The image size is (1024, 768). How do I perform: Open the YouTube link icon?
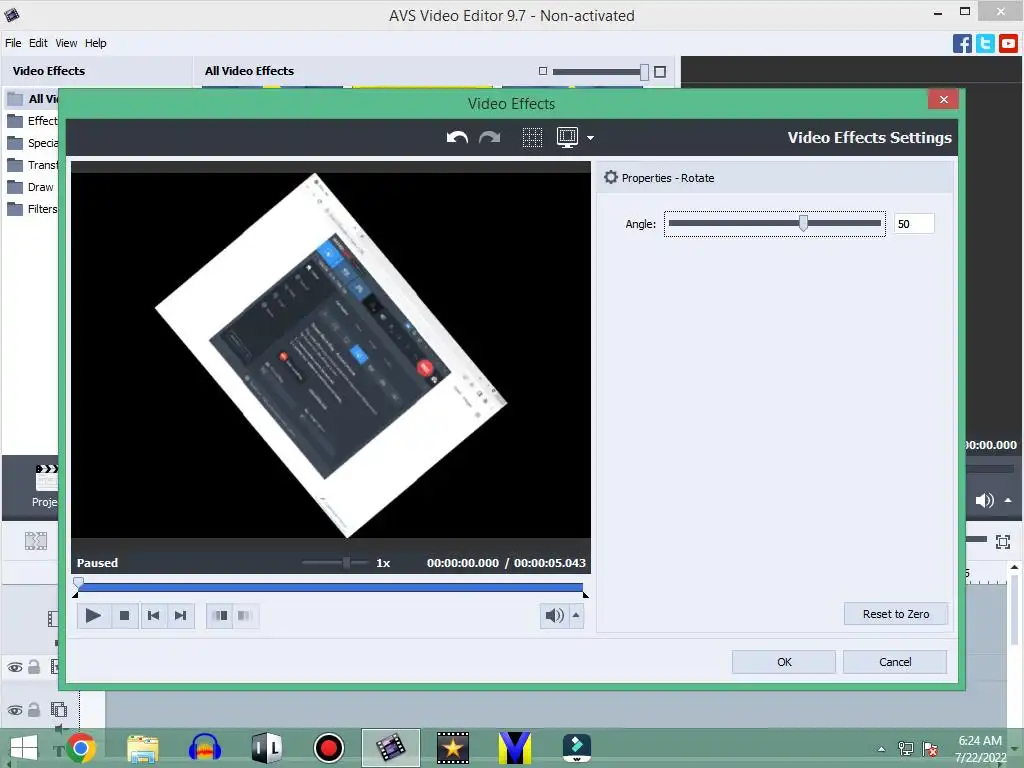click(x=1008, y=44)
